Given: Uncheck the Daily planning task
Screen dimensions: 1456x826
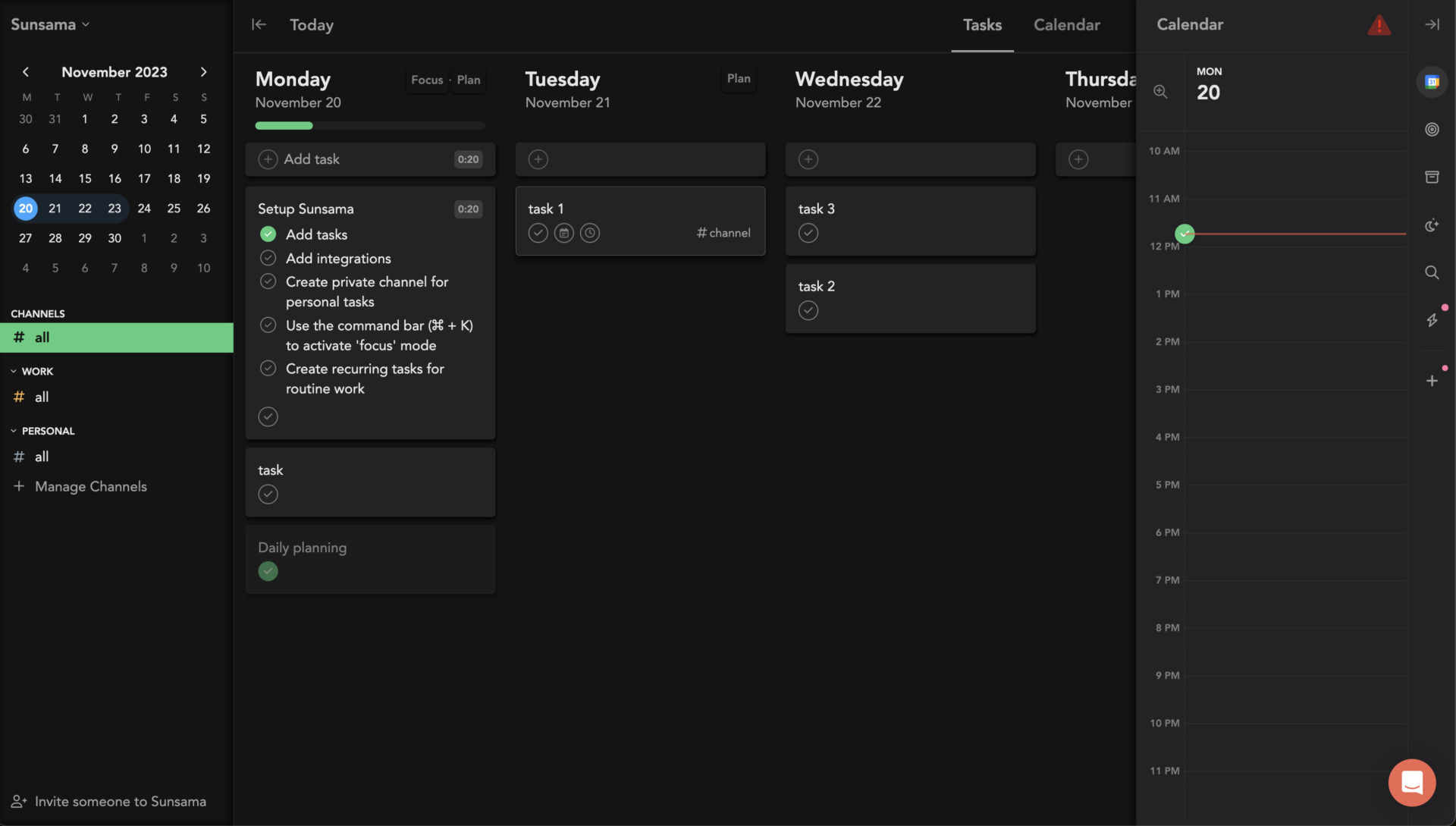Looking at the screenshot, I should click(268, 571).
